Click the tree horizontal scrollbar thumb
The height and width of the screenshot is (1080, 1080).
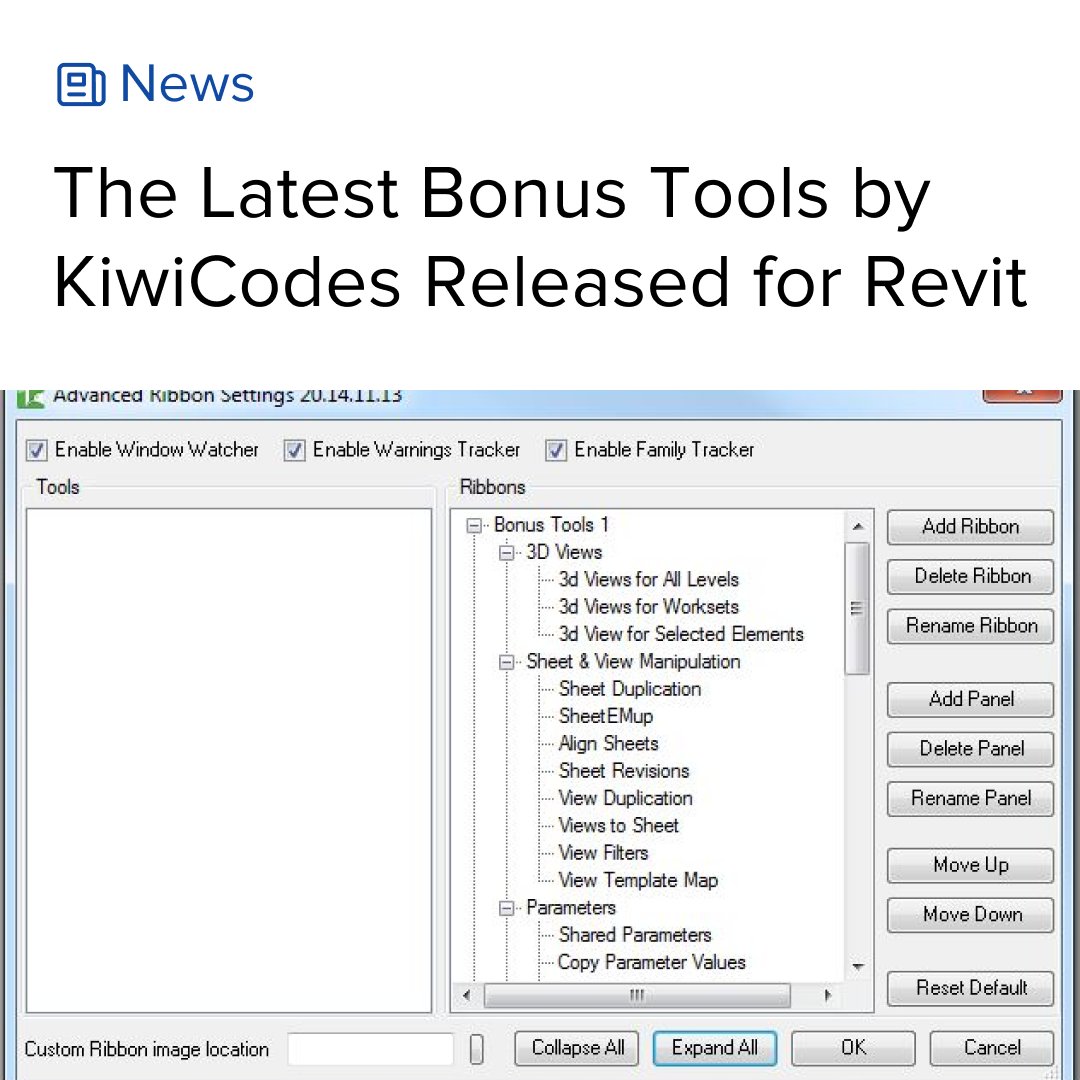coord(637,995)
